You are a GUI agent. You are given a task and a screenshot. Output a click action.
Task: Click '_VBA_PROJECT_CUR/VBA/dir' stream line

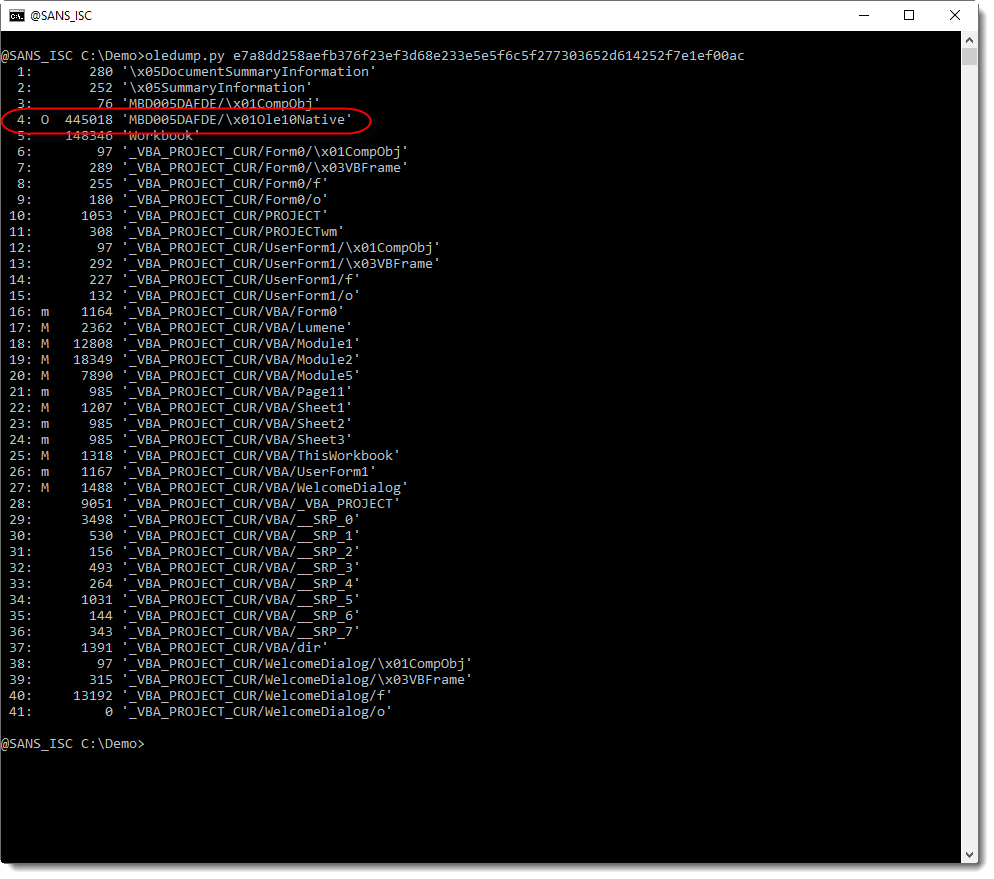[x=169, y=648]
